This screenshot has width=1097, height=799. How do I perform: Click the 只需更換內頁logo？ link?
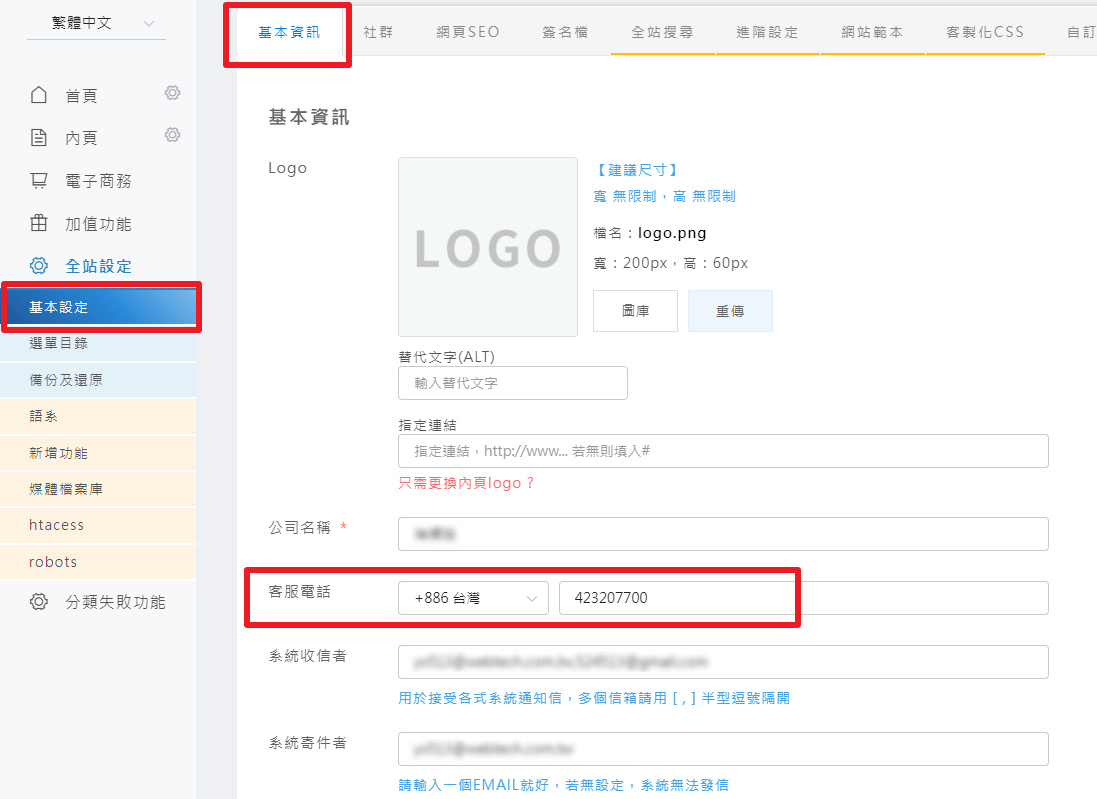467,483
